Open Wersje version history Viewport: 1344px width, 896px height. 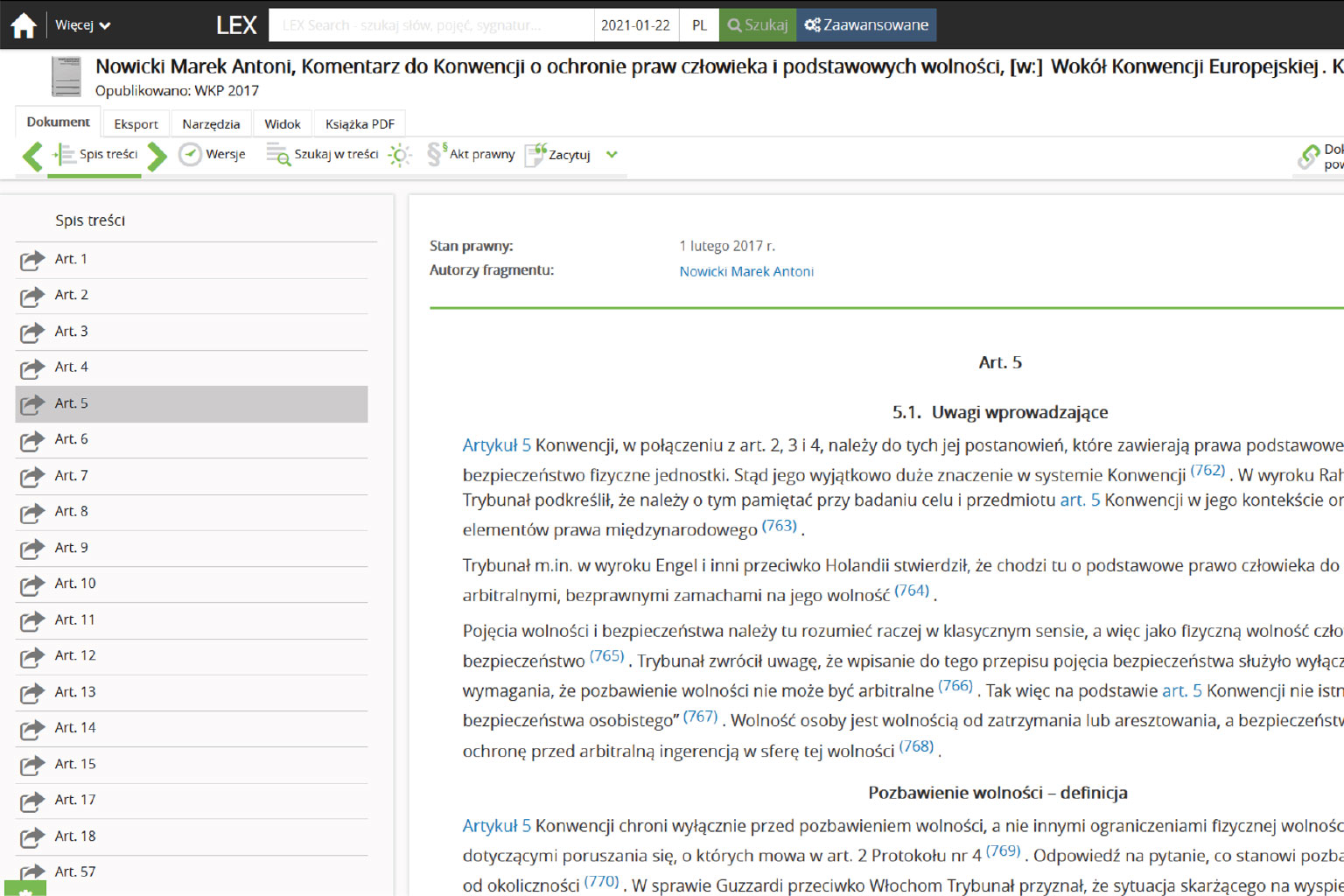[213, 155]
